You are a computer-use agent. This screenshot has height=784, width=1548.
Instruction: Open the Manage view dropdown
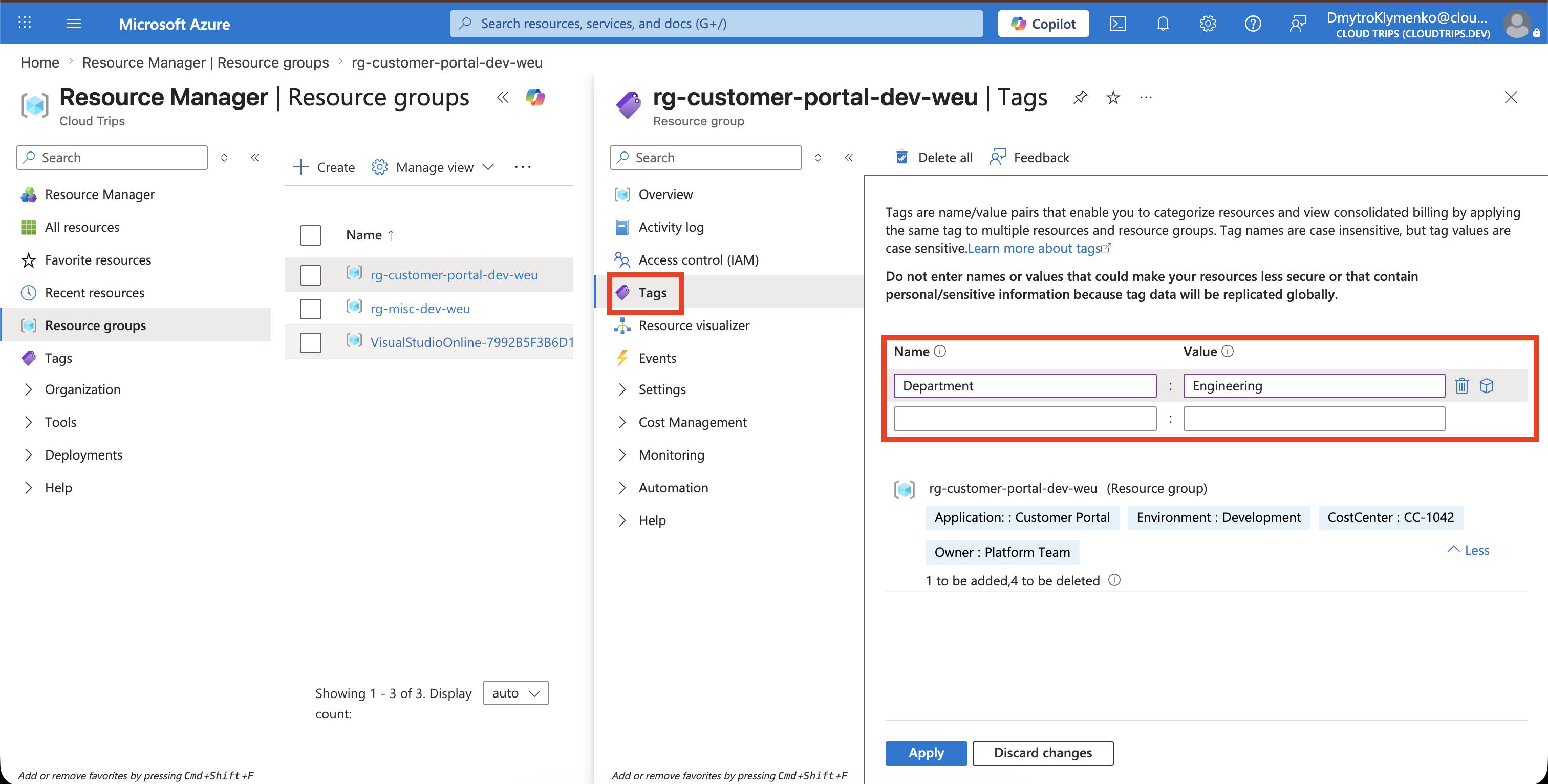coord(433,167)
